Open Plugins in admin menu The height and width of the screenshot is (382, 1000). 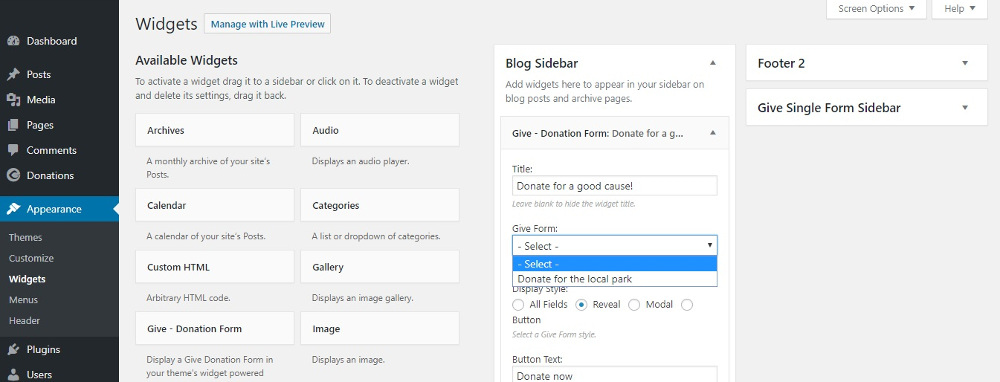pyautogui.click(x=59, y=349)
